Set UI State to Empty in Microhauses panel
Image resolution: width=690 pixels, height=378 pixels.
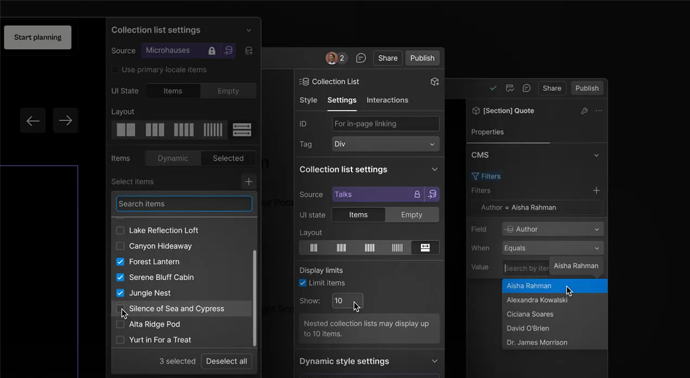pos(228,91)
